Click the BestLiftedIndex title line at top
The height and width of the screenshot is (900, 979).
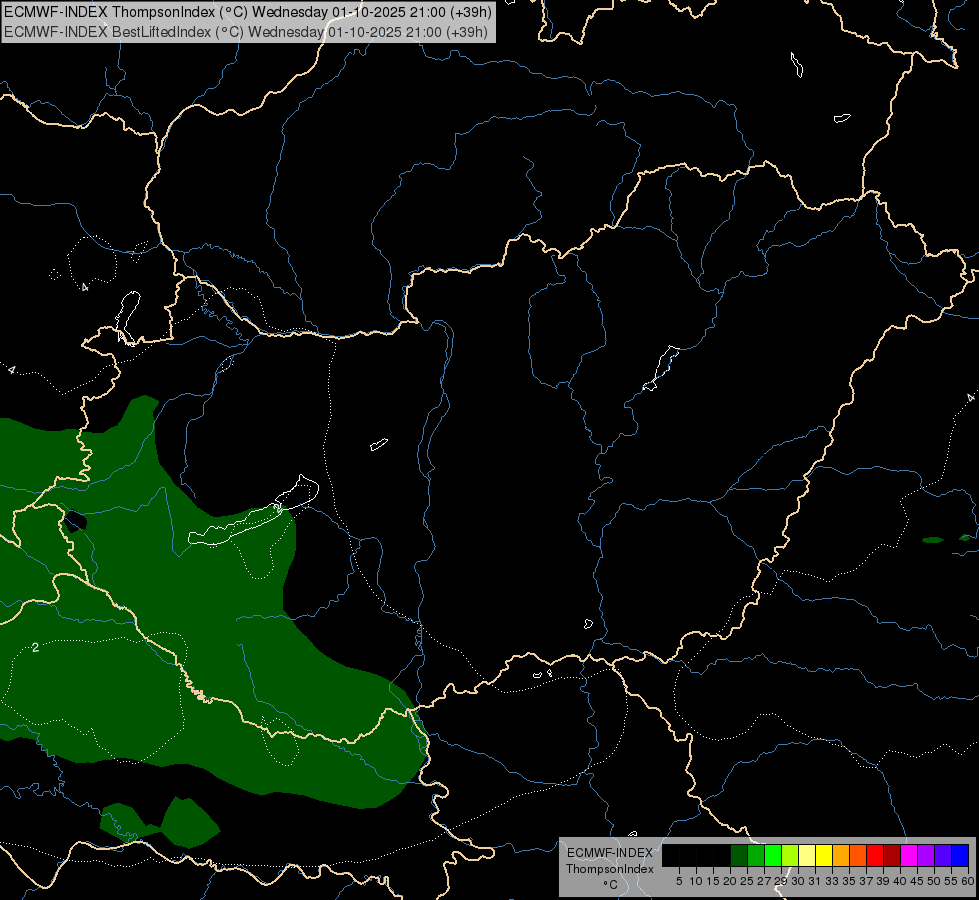pos(245,31)
